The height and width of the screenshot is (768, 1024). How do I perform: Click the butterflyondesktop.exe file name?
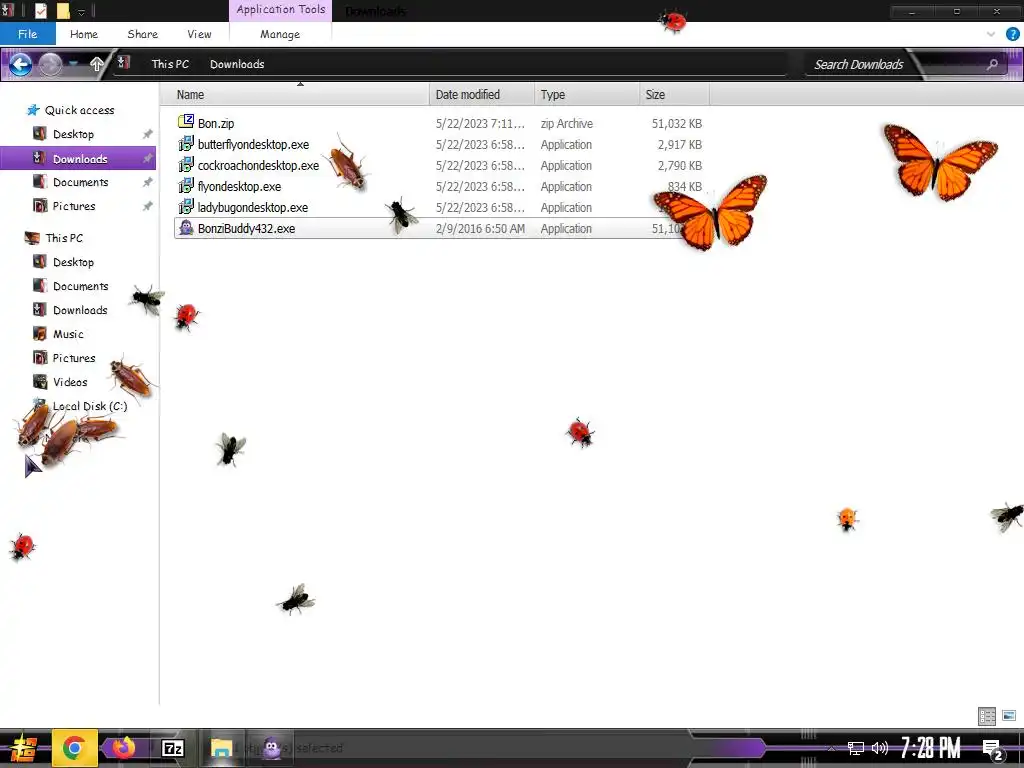pyautogui.click(x=253, y=144)
